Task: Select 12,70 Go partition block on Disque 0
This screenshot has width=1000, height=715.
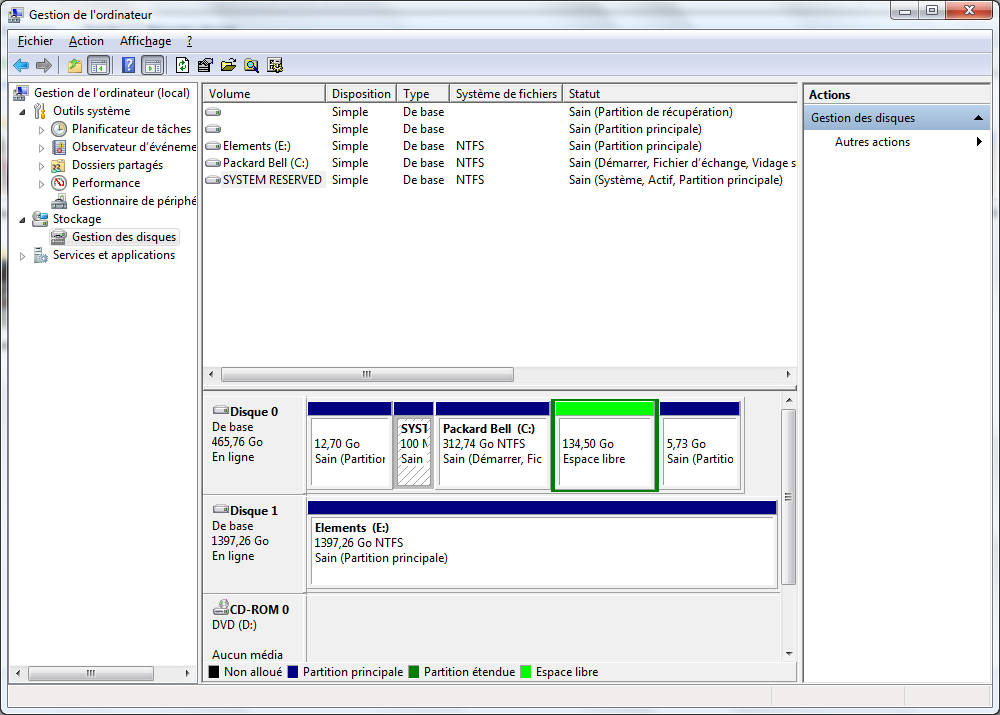Action: 349,445
